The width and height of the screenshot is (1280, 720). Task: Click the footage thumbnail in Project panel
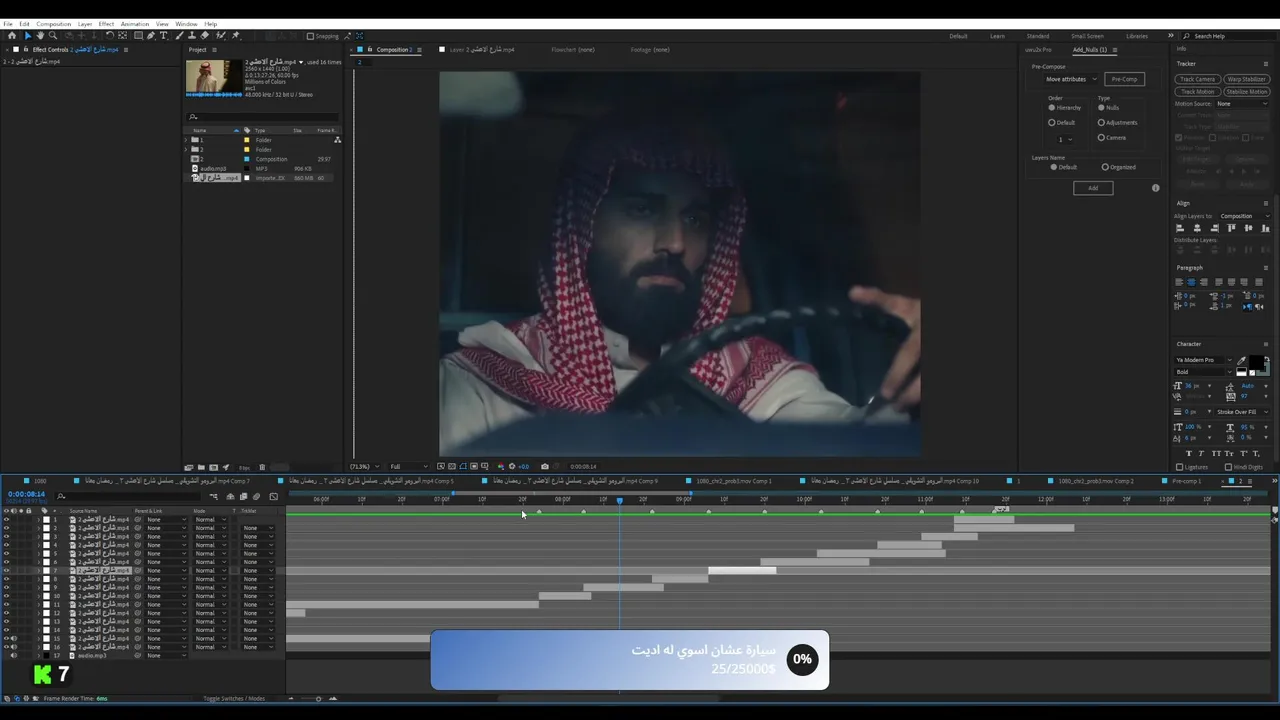(x=213, y=78)
